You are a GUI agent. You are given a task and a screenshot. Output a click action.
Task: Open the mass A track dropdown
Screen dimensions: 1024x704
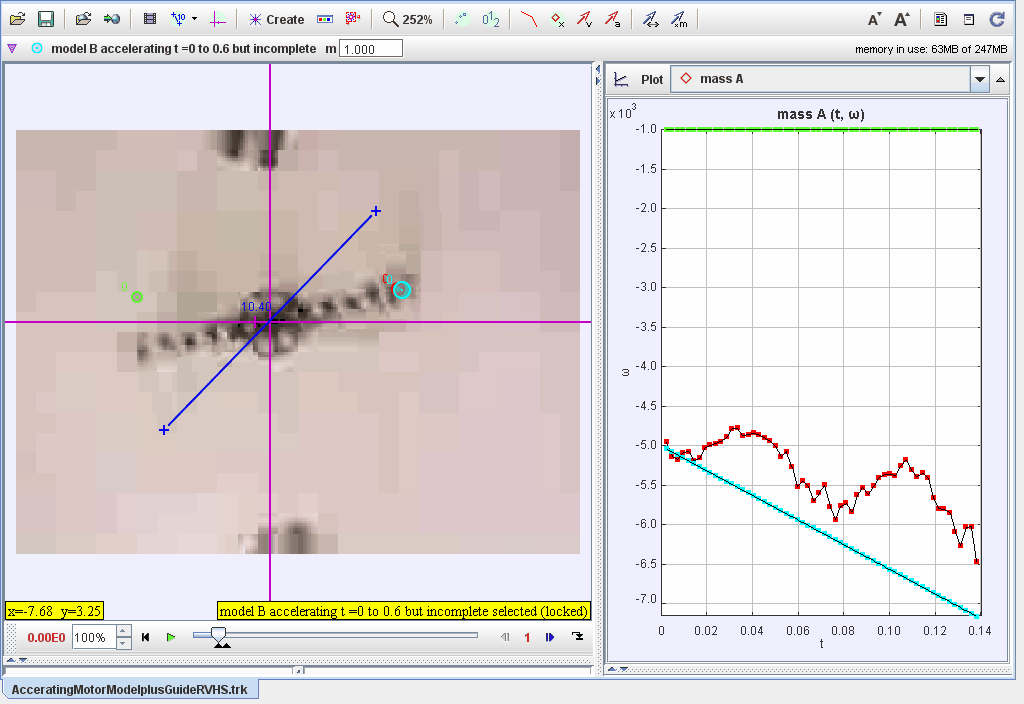point(829,79)
